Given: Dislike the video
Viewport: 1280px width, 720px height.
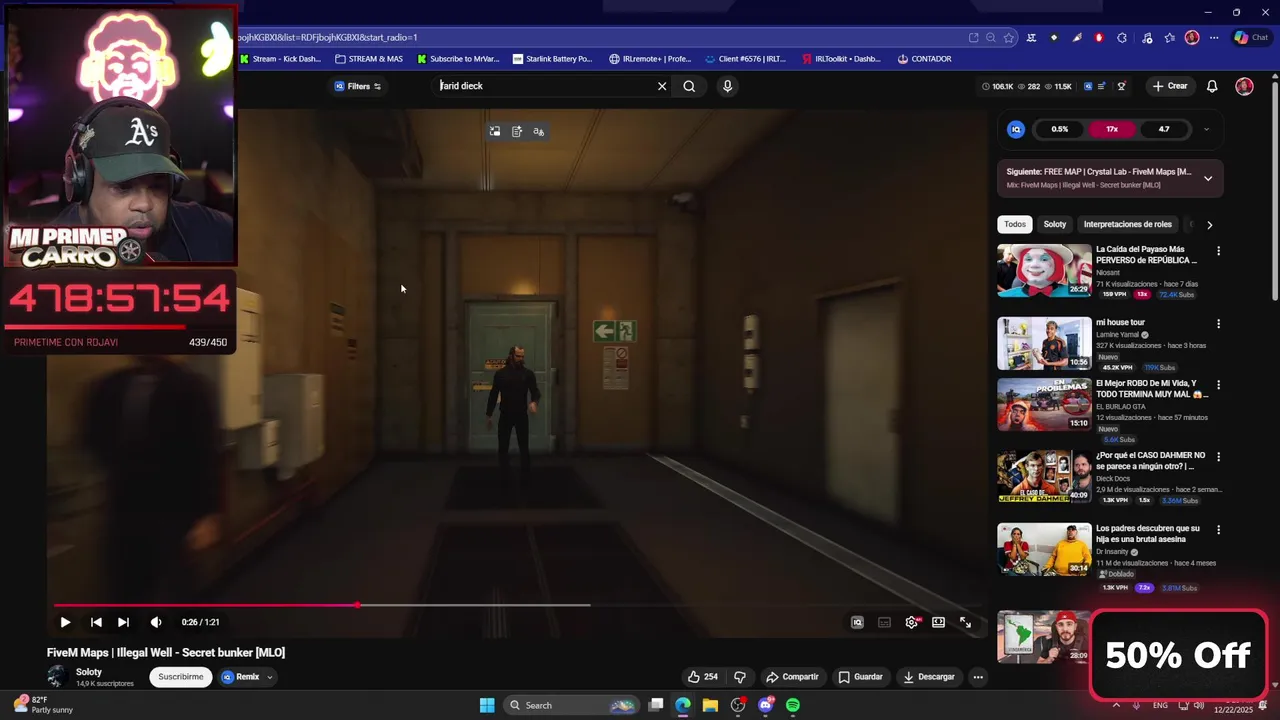Looking at the screenshot, I should [x=740, y=677].
